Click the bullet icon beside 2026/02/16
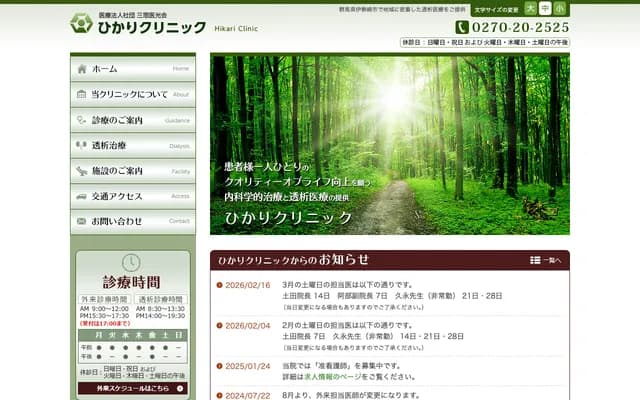The width and height of the screenshot is (640, 400). pos(220,285)
